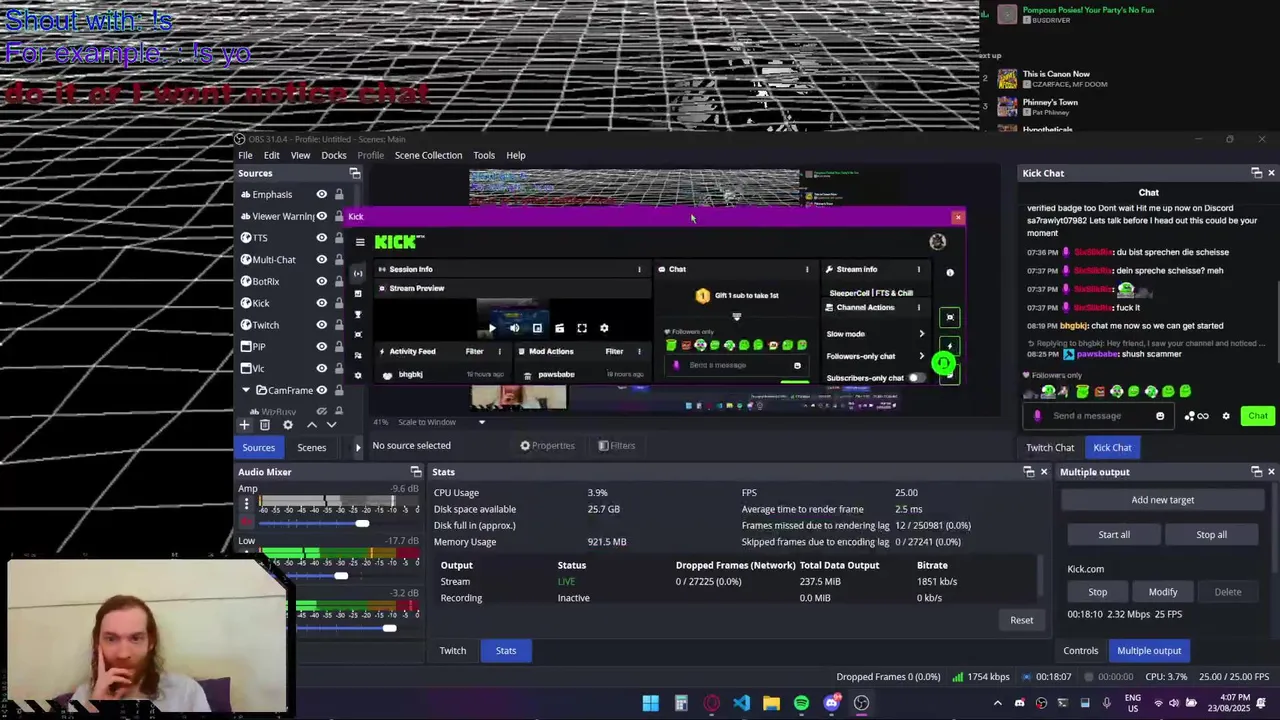Send message with green Chat button
The width and height of the screenshot is (1280, 720).
[1257, 416]
